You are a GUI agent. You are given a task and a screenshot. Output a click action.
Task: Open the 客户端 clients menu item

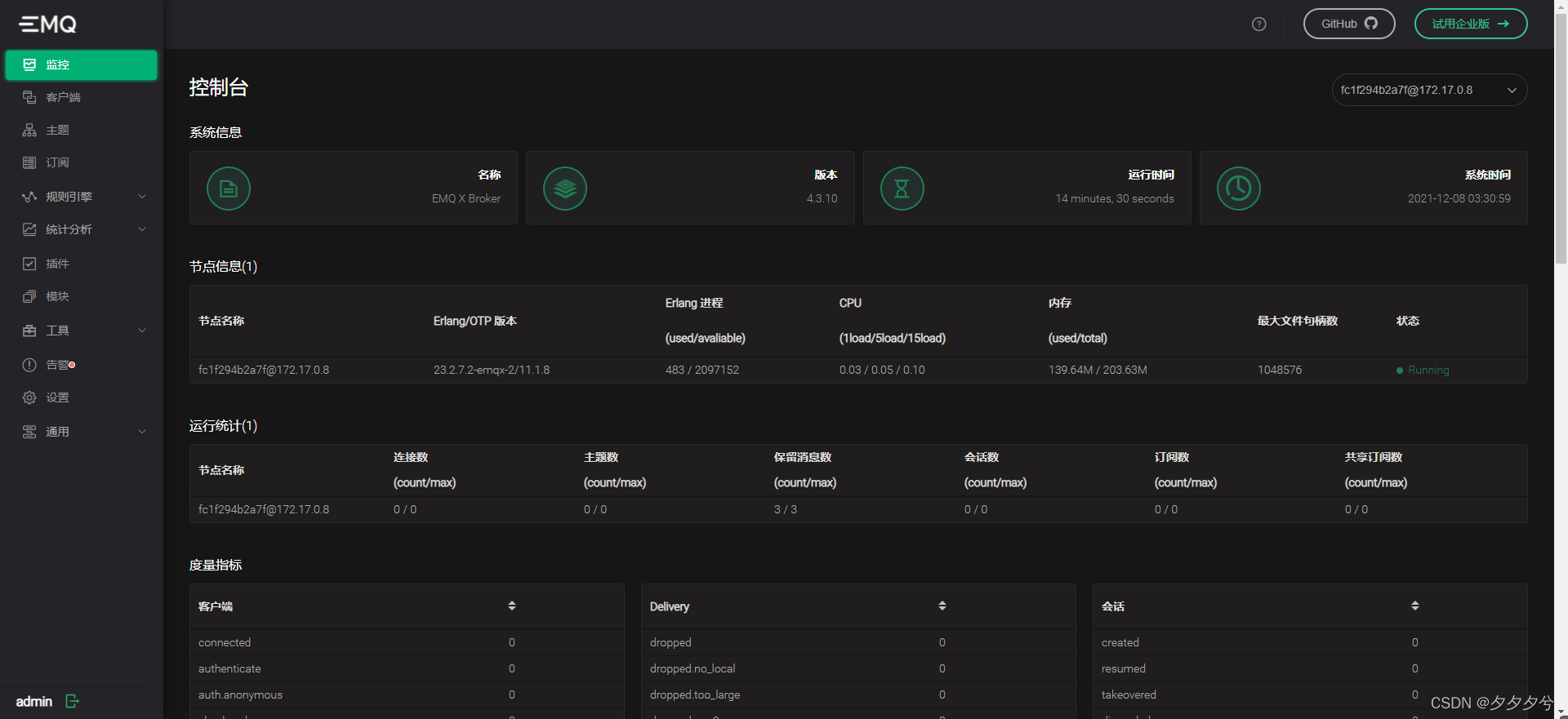(x=81, y=97)
